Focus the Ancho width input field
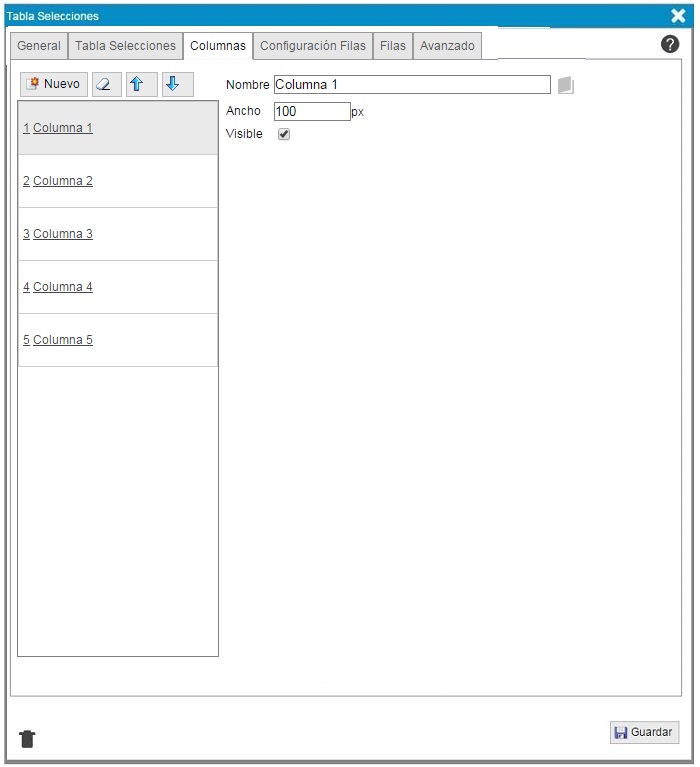The image size is (700, 767). pos(311,111)
